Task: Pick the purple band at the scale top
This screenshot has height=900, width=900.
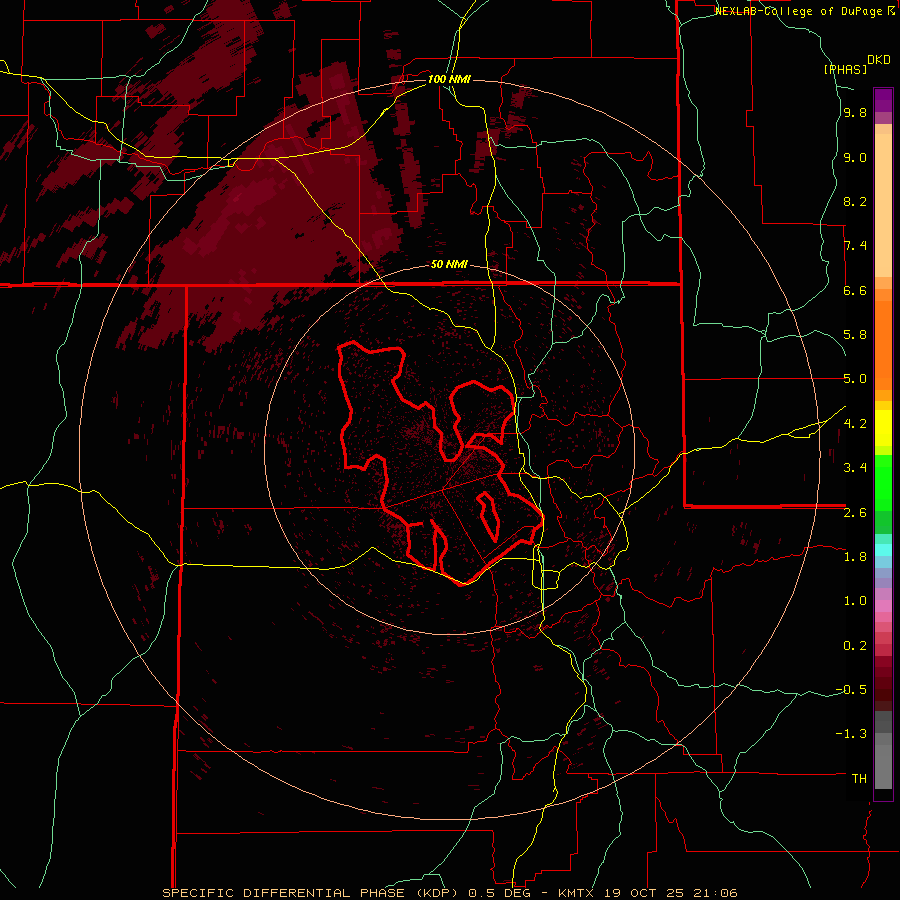Action: pyautogui.click(x=883, y=100)
